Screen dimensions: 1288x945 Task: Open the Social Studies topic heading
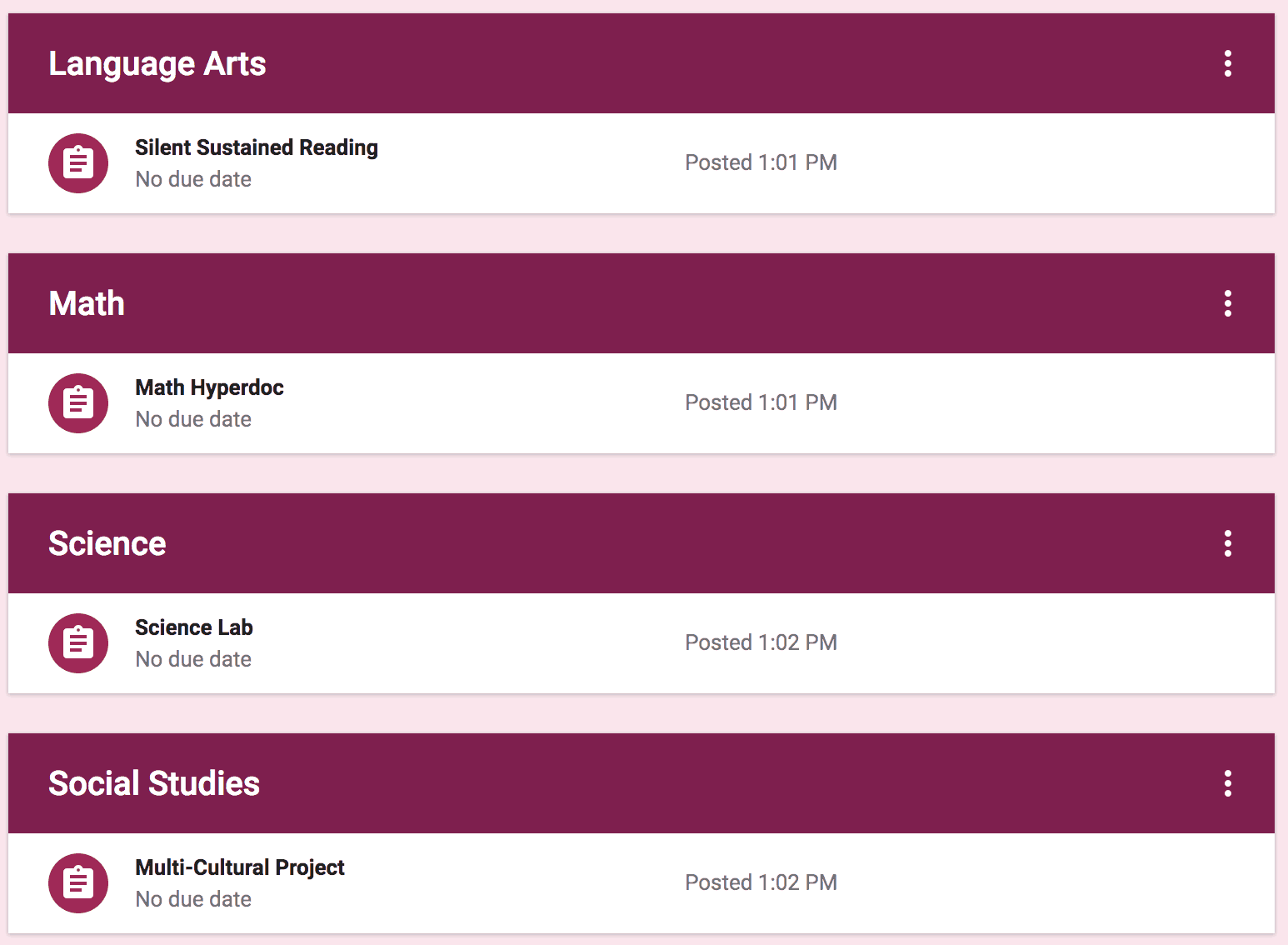click(154, 783)
